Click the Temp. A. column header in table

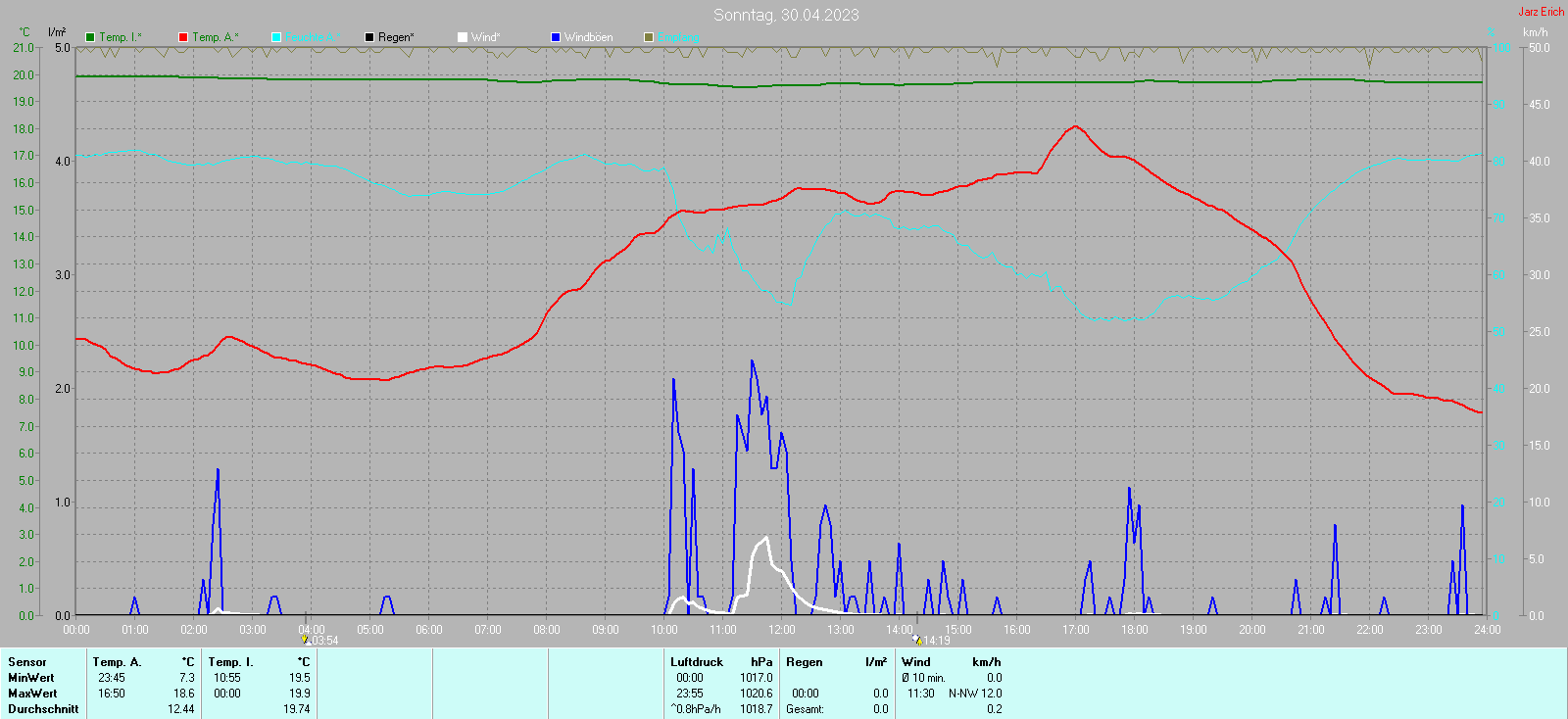118,662
